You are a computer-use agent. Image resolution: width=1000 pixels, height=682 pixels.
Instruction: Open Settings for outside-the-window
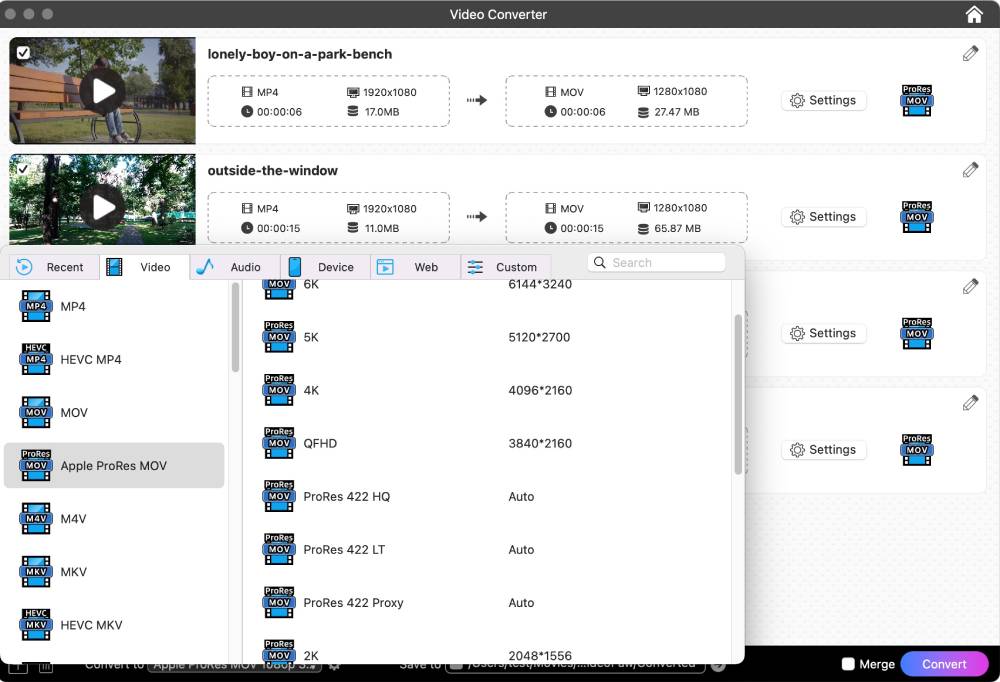(x=823, y=216)
